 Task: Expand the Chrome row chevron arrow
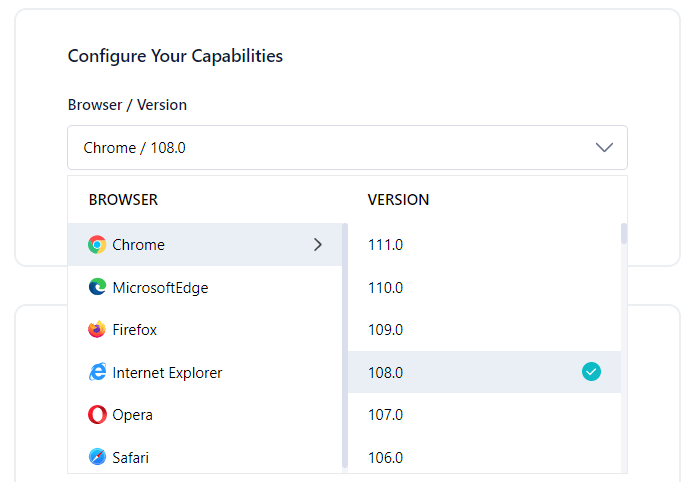tap(317, 245)
